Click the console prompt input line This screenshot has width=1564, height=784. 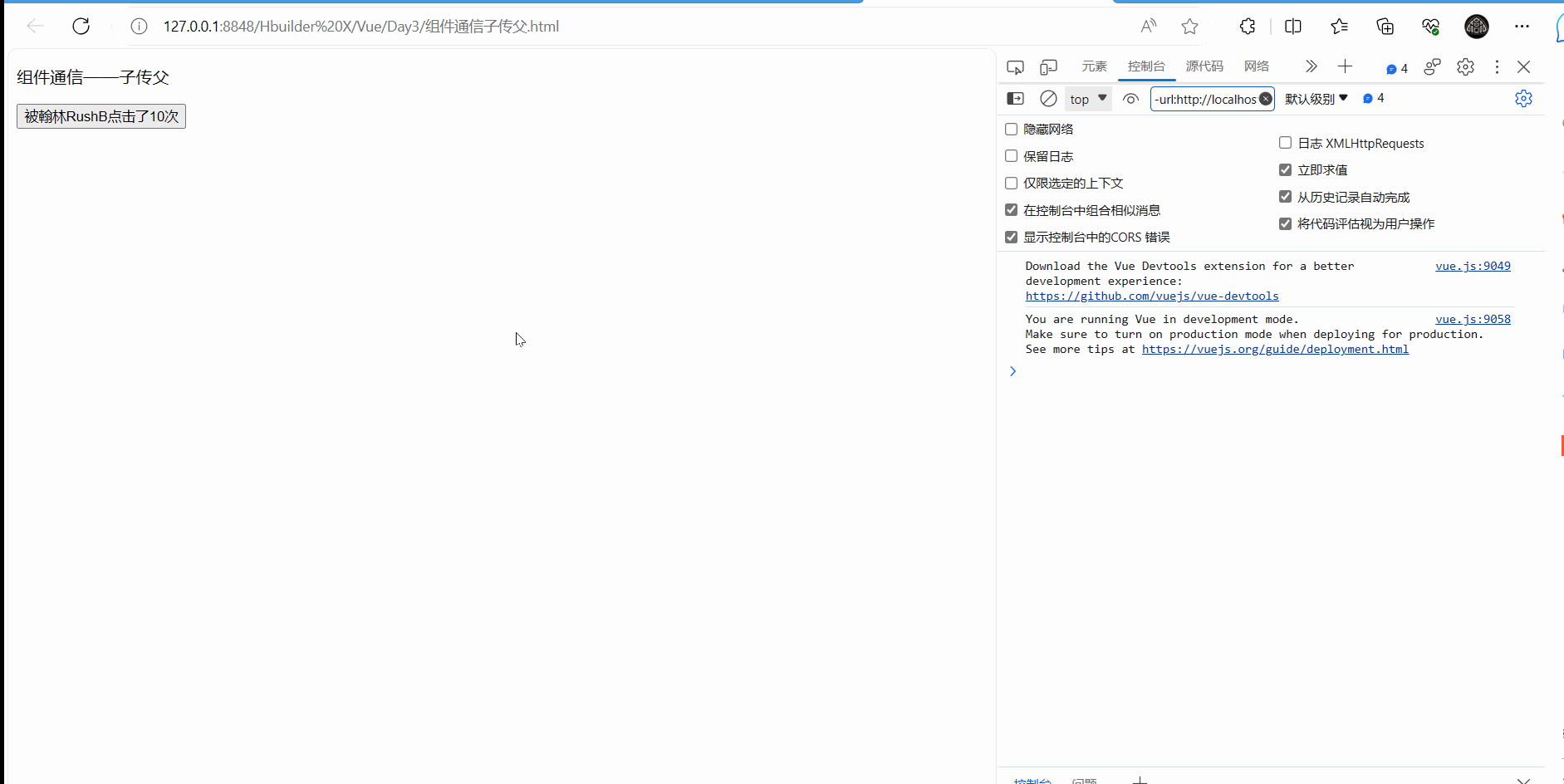tap(1271, 371)
